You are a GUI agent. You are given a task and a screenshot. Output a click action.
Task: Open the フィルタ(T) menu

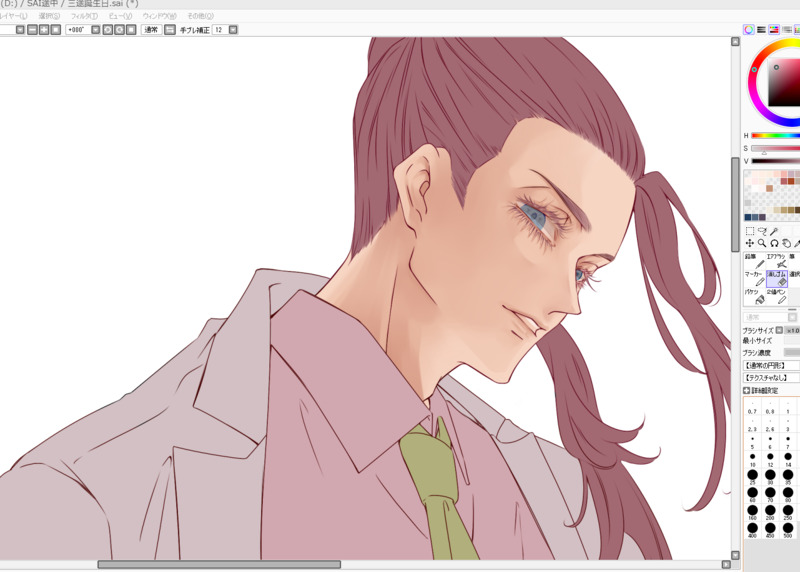(84, 16)
